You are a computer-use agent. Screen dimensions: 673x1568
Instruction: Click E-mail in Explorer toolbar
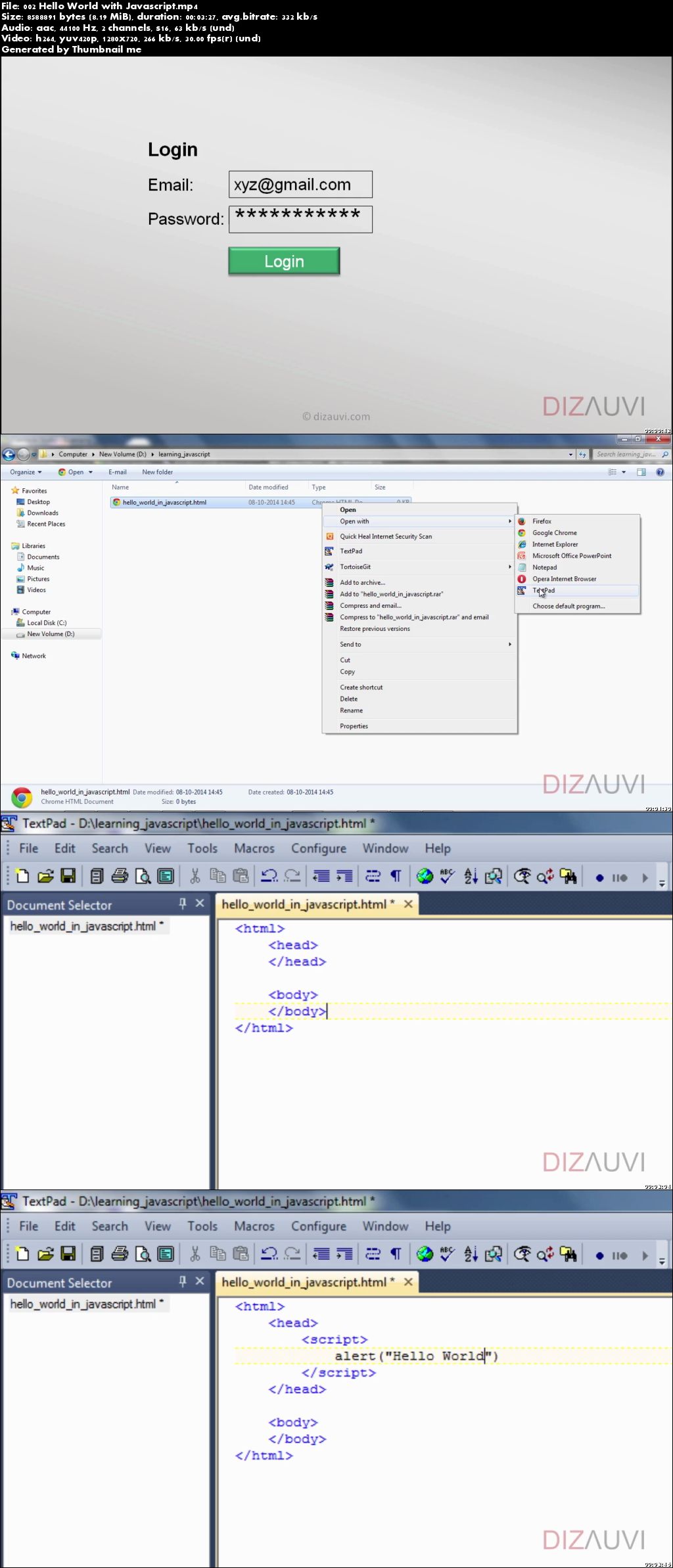pyautogui.click(x=118, y=472)
